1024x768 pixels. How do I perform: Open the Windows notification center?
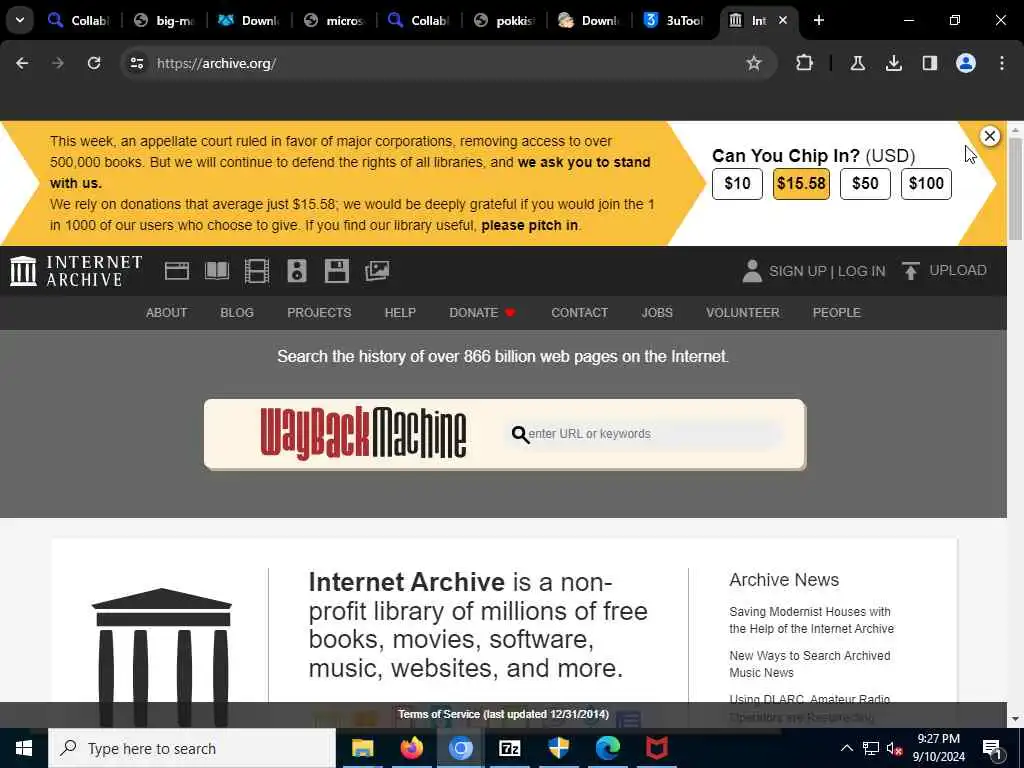[993, 749]
